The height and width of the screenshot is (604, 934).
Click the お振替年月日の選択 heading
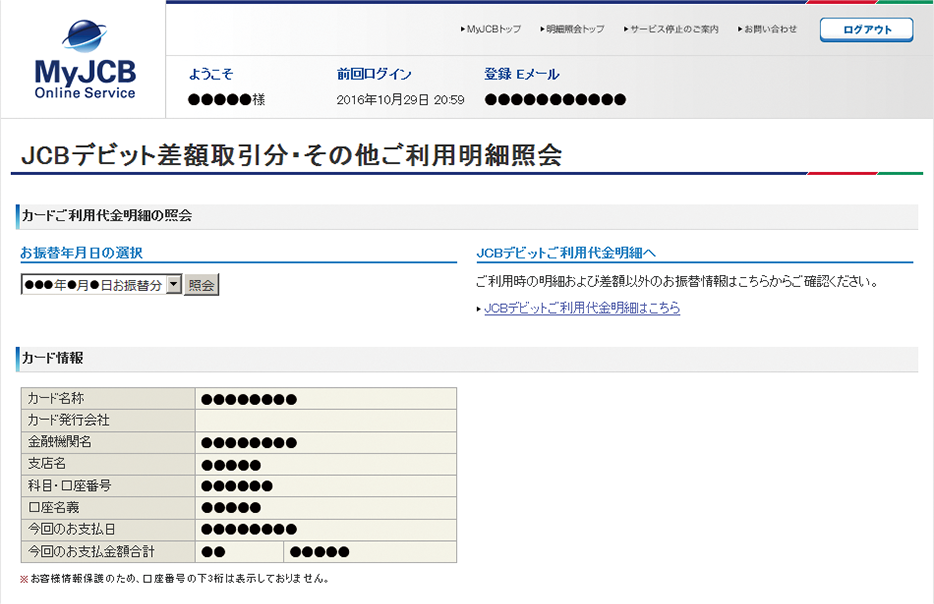click(x=82, y=253)
